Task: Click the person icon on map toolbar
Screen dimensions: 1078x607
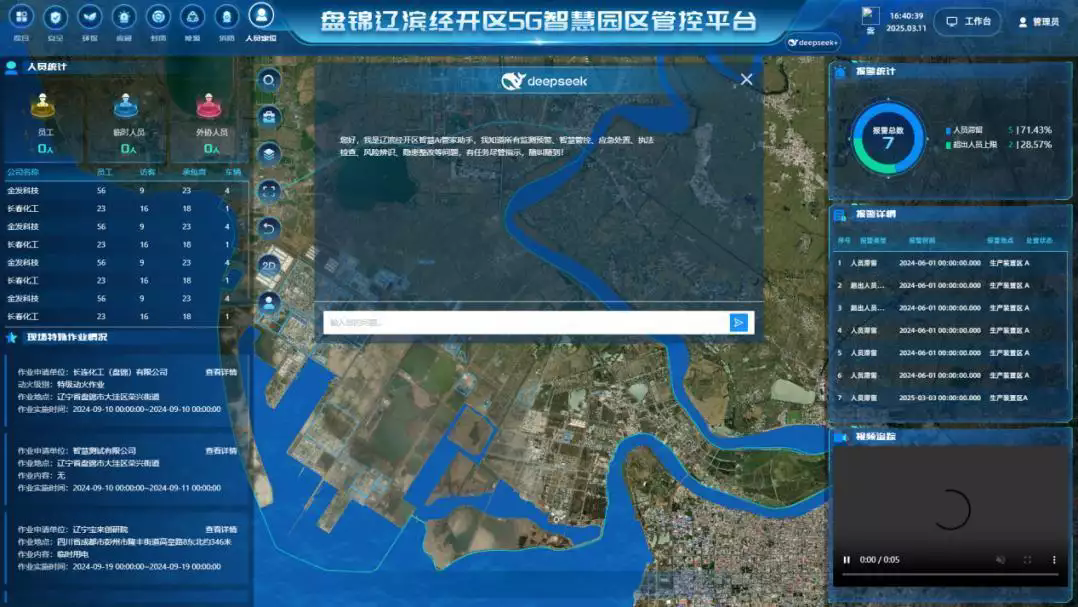Action: click(x=269, y=302)
